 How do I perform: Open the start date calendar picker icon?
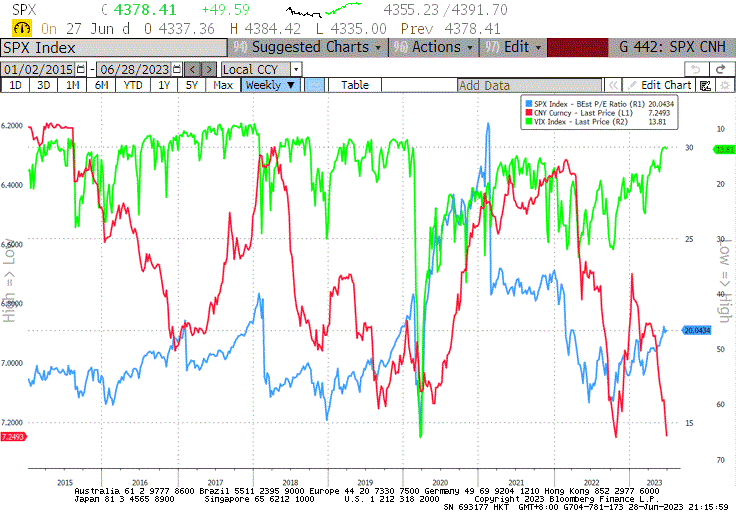pyautogui.click(x=81, y=69)
